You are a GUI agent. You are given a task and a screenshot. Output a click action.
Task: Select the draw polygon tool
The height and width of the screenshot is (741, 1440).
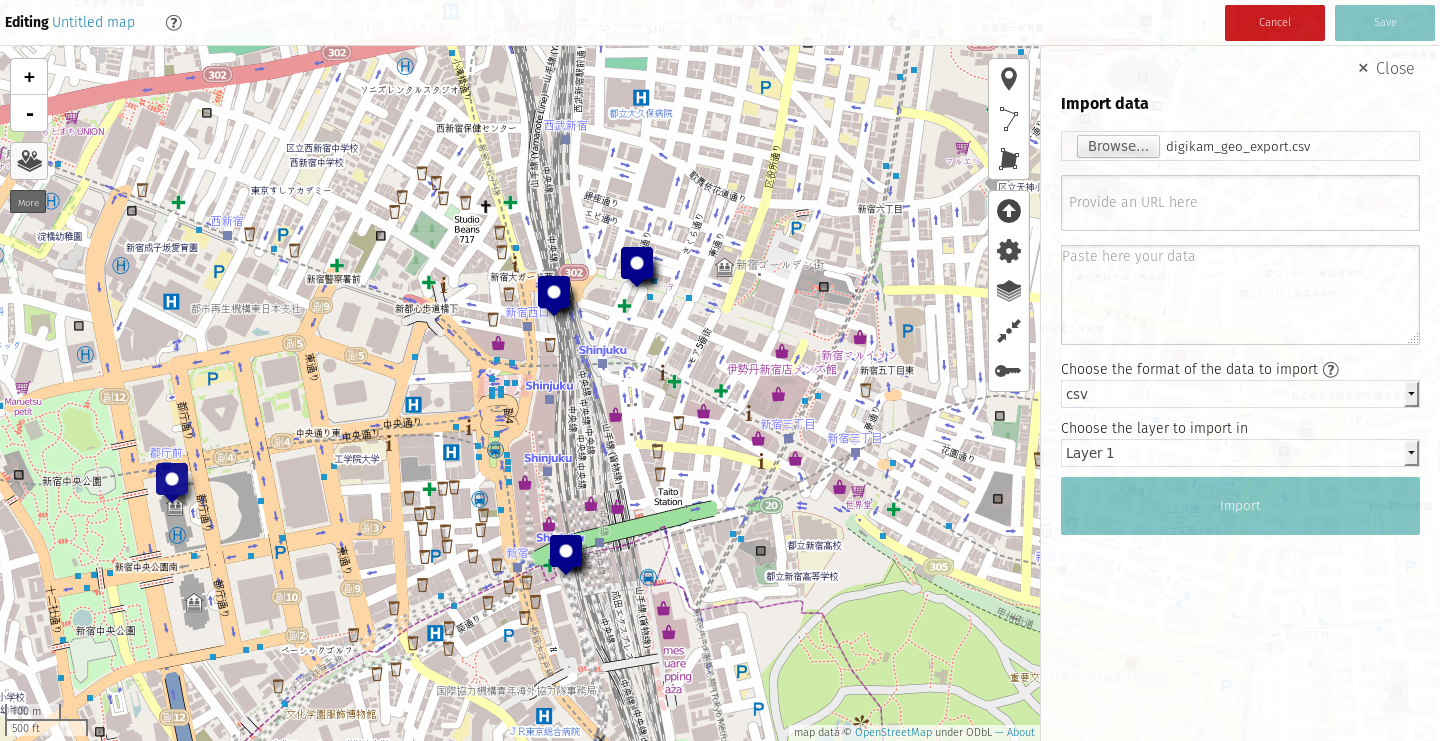(1009, 159)
